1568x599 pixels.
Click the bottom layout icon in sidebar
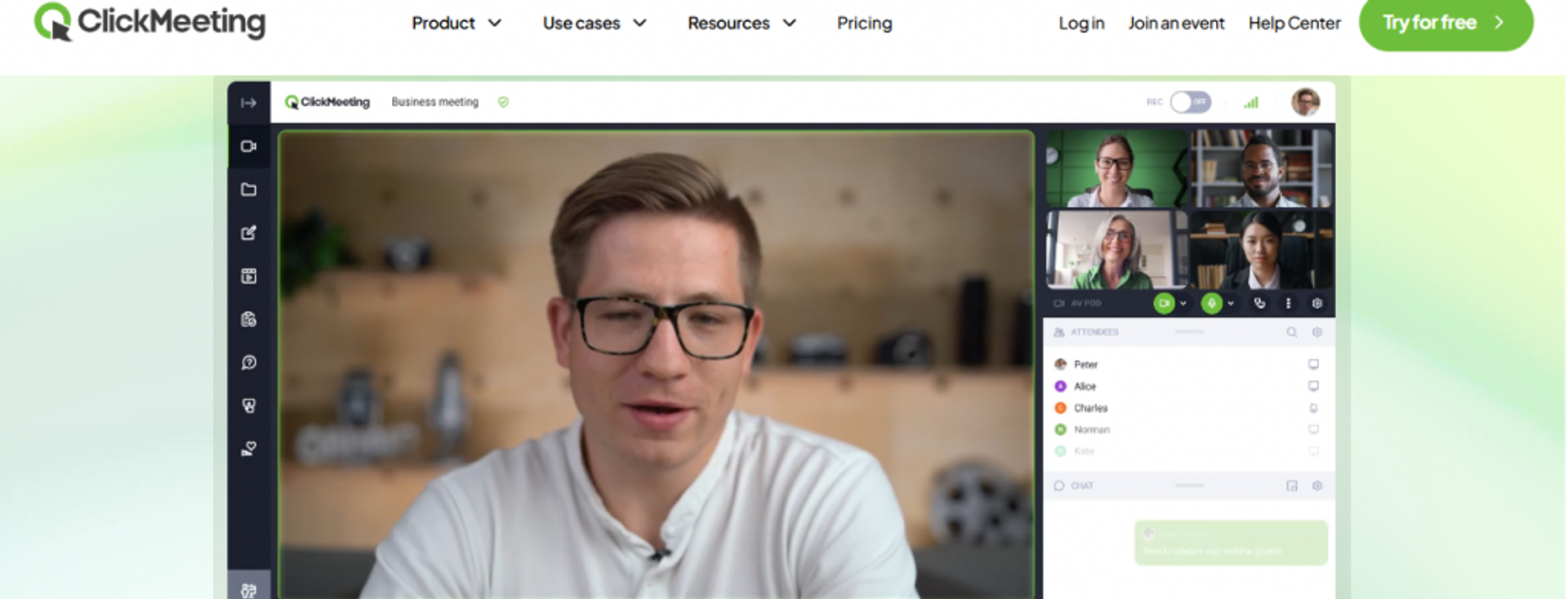(x=249, y=589)
